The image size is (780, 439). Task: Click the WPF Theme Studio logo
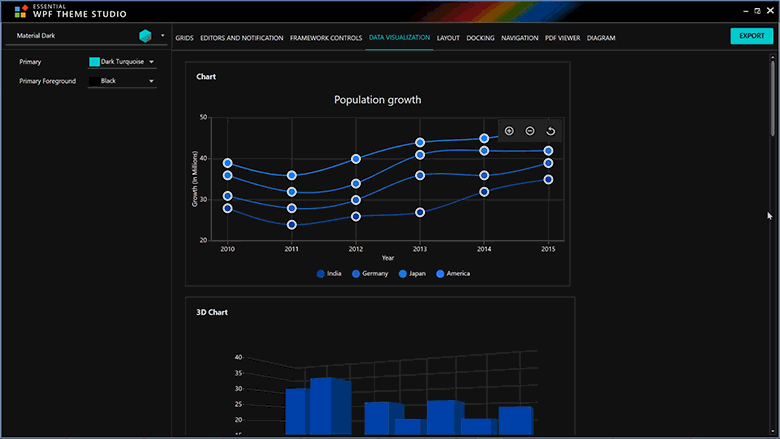point(20,12)
